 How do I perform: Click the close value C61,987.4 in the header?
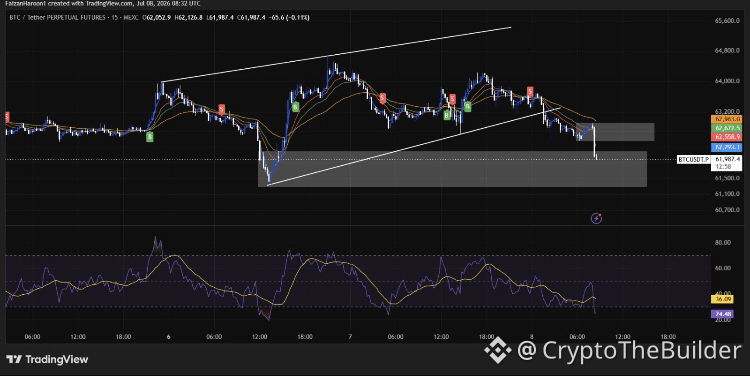point(251,18)
